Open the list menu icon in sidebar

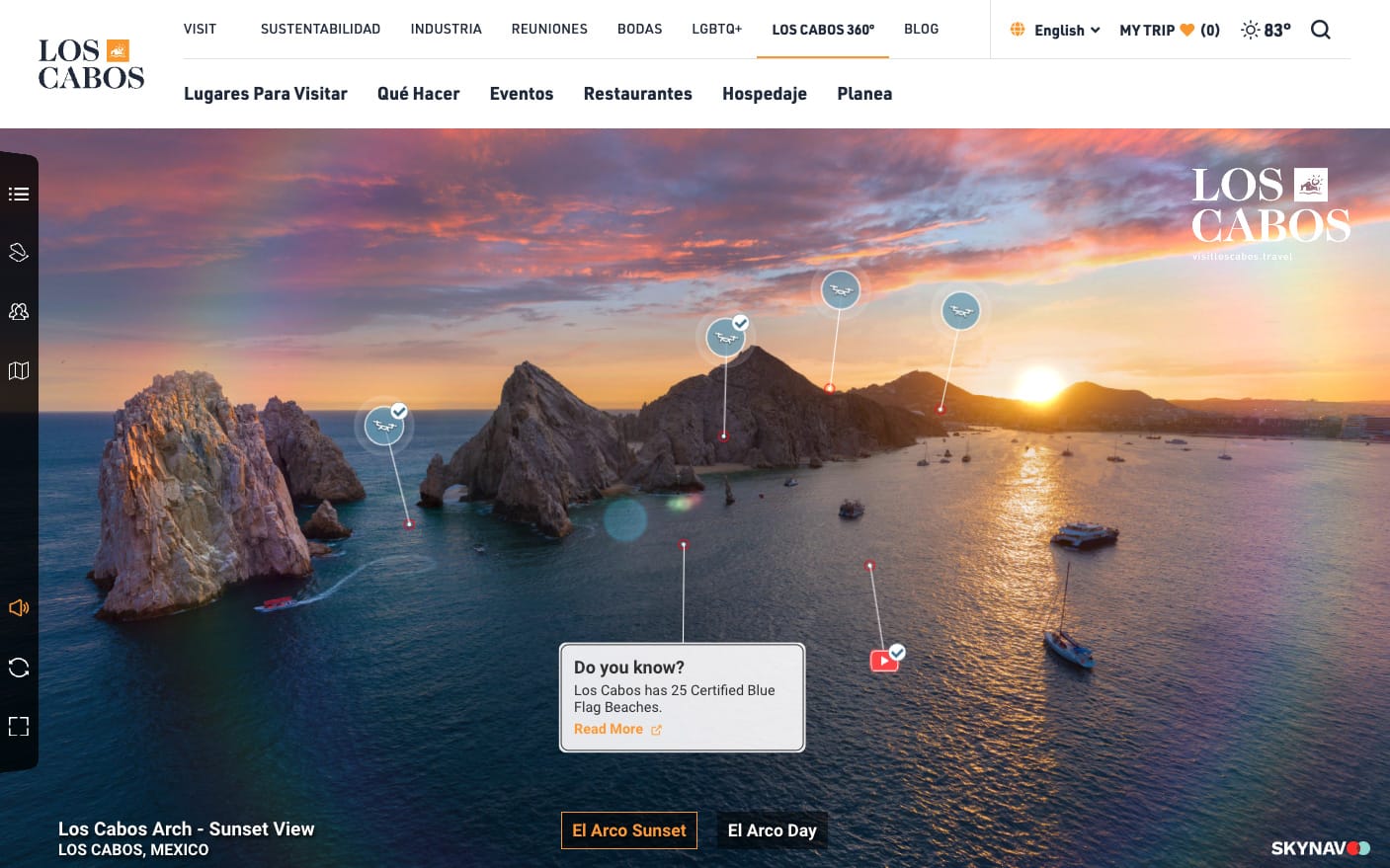(x=19, y=194)
